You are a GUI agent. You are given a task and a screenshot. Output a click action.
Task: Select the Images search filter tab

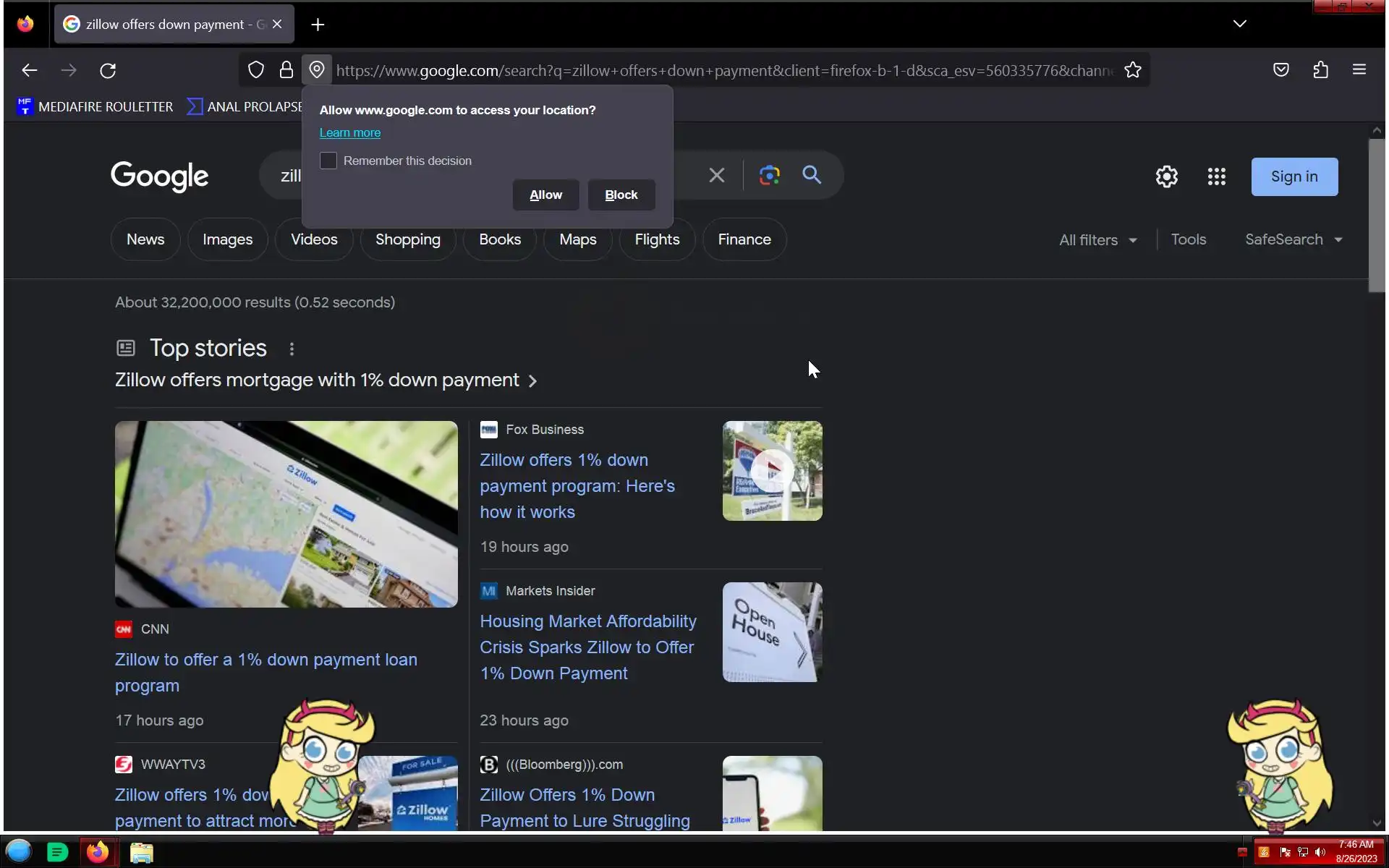click(227, 239)
